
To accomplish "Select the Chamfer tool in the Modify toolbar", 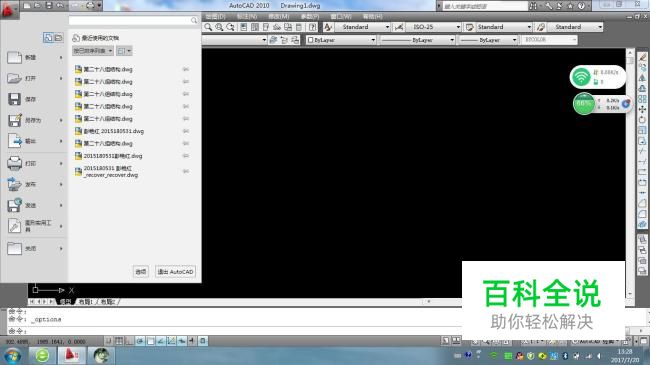I will pos(642,203).
